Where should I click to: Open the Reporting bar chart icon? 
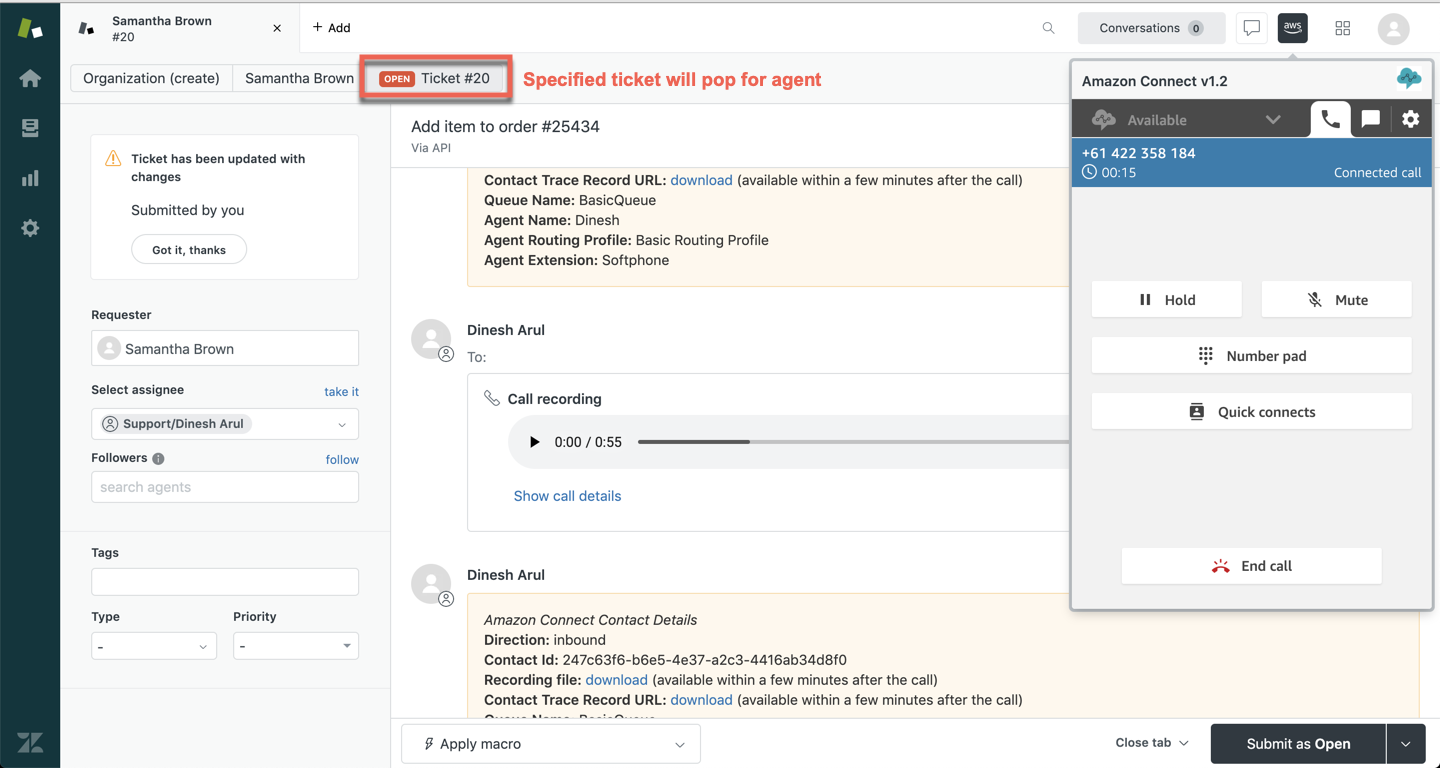coord(30,178)
